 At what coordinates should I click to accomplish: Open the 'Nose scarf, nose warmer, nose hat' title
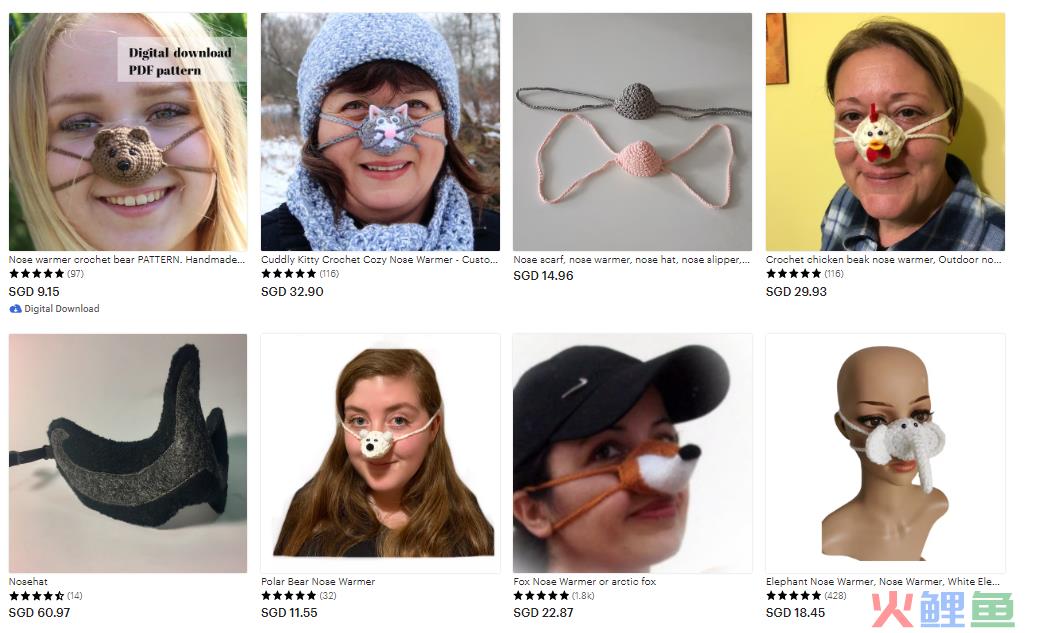(x=631, y=260)
